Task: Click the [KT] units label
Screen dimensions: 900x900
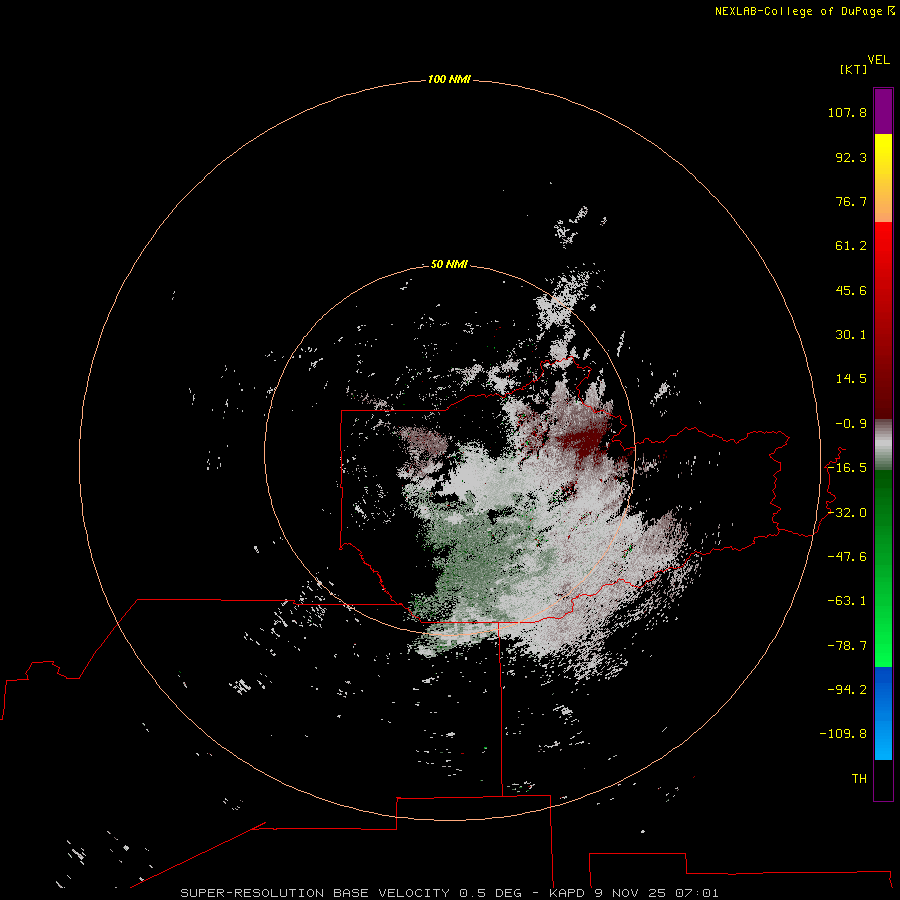Action: click(854, 69)
